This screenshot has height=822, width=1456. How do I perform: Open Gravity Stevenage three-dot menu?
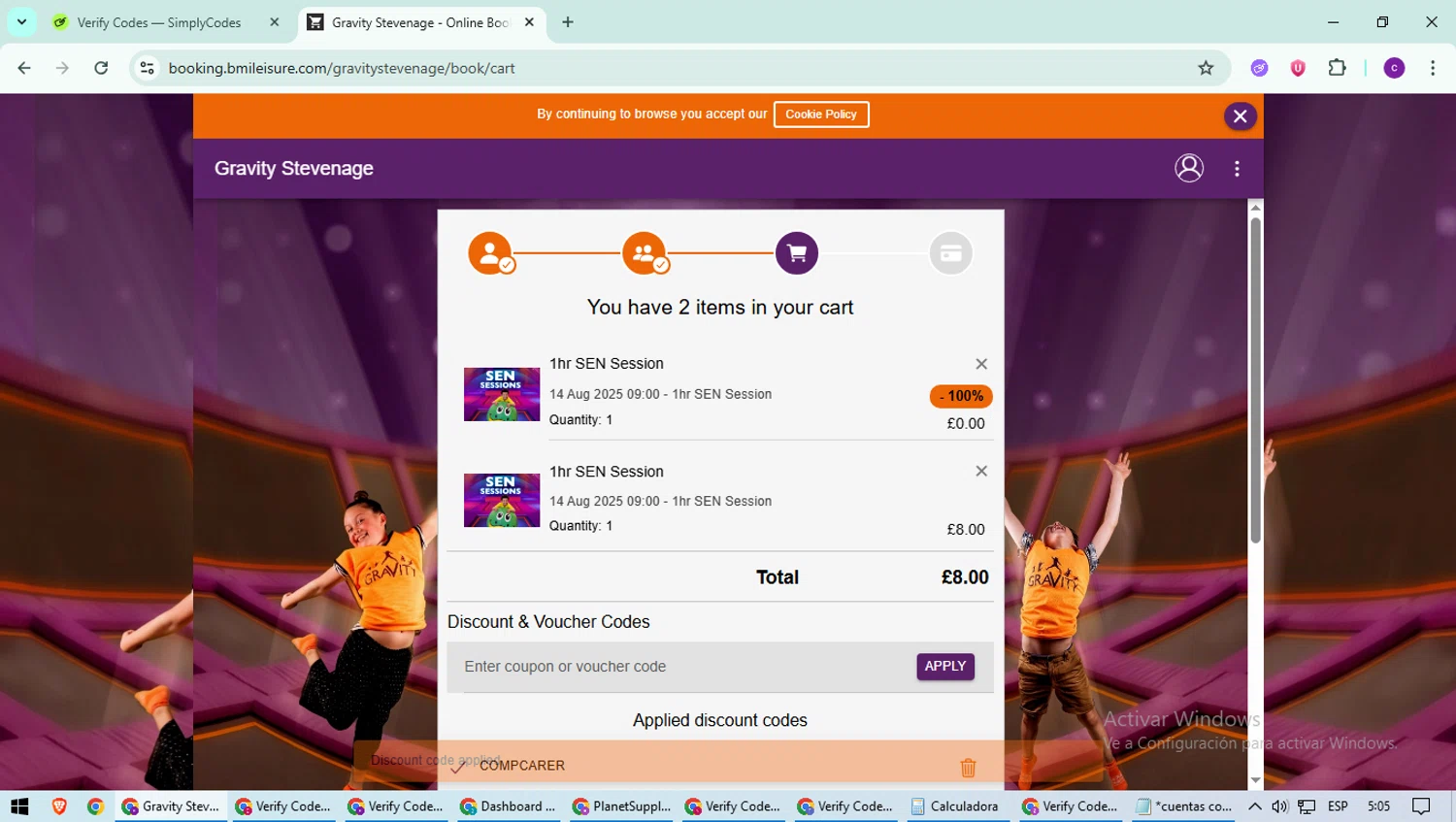pyautogui.click(x=1237, y=168)
